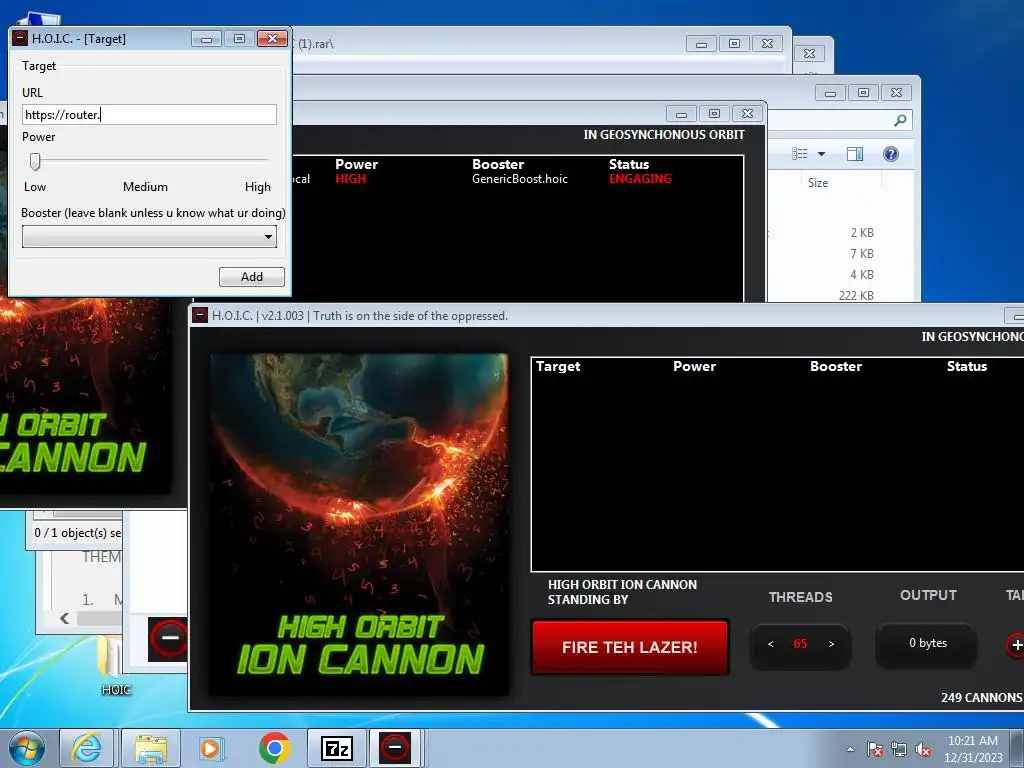Image resolution: width=1024 pixels, height=768 pixels.
Task: Click the 7 KB size entry
Action: point(862,253)
